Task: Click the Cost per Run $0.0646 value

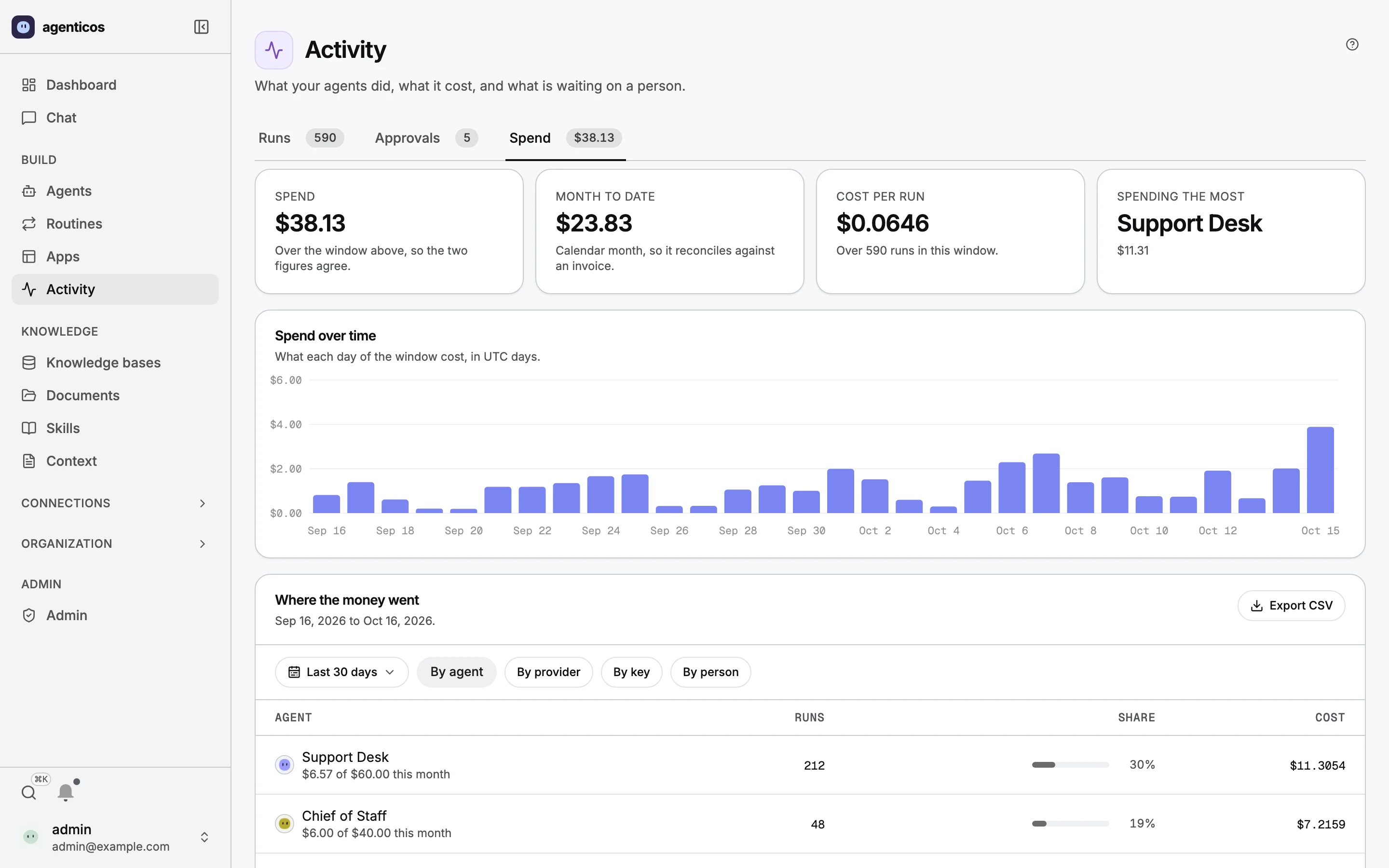Action: 882,223
